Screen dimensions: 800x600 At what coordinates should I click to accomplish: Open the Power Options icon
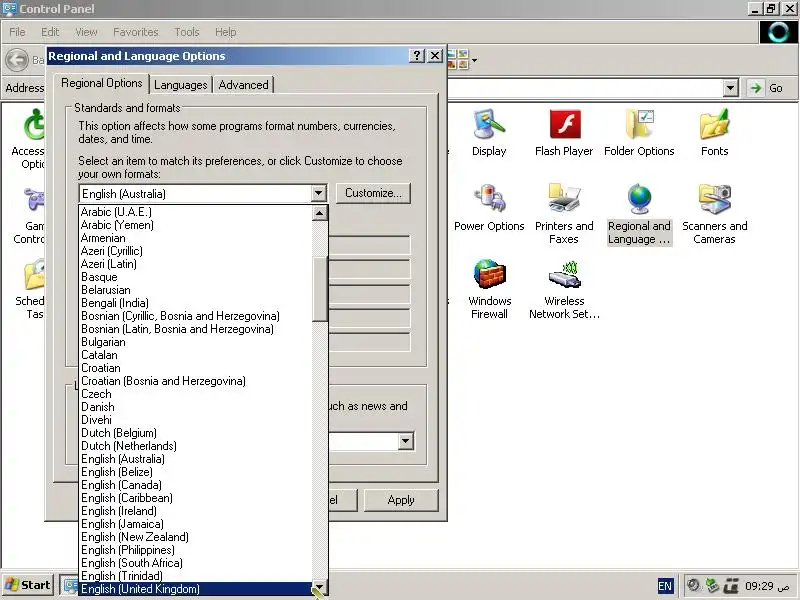point(489,208)
